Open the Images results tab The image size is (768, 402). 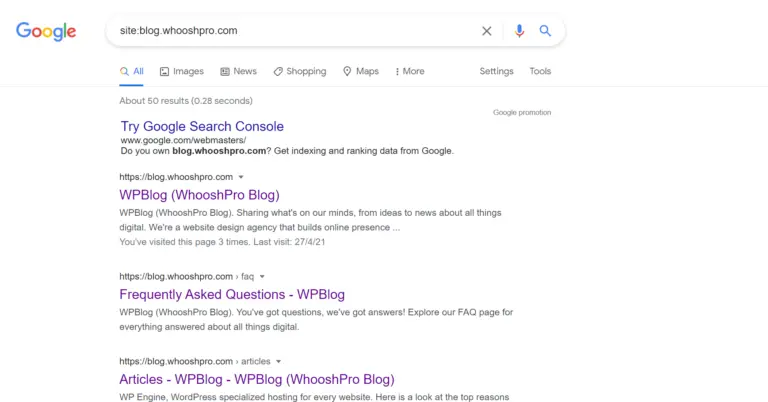coord(181,72)
